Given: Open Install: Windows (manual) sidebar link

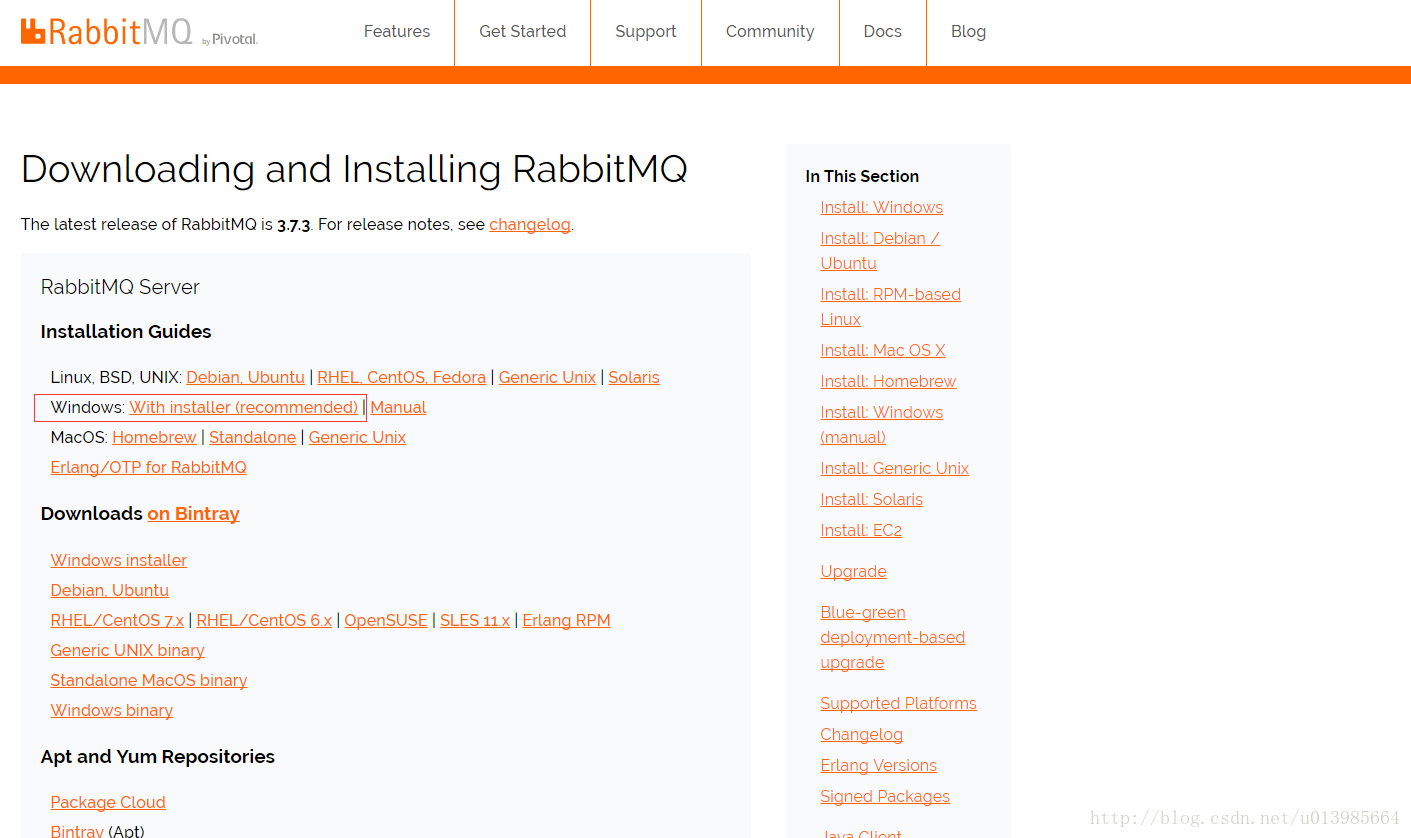Looking at the screenshot, I should (x=881, y=424).
